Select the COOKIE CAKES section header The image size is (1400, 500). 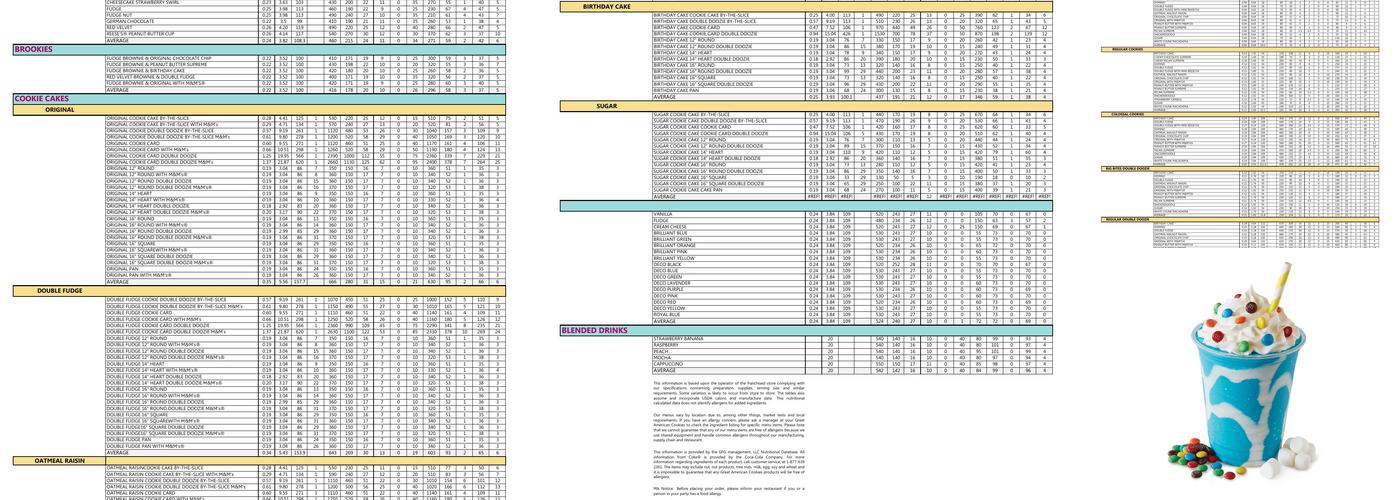point(41,99)
